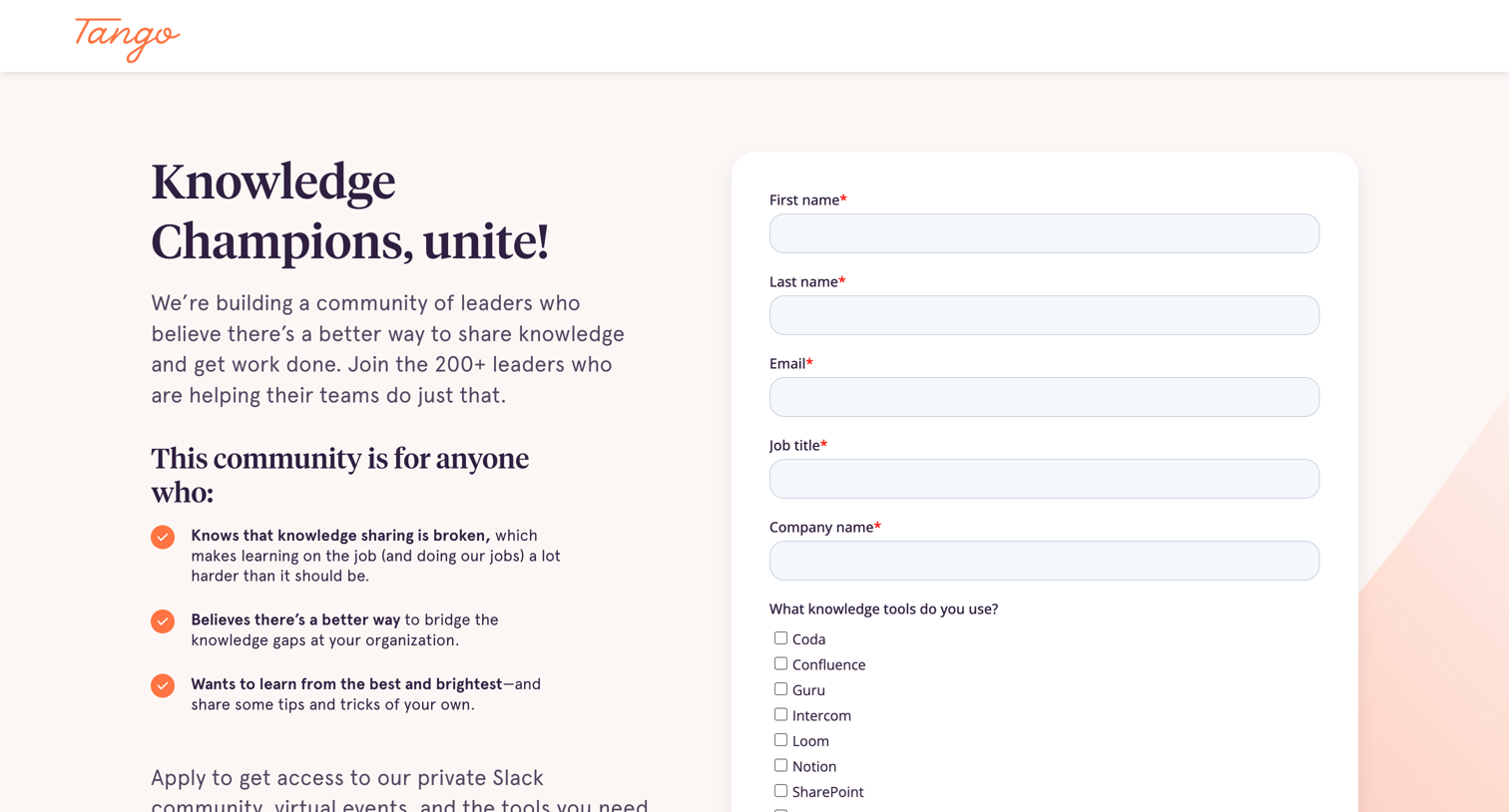Select the Email input field

[1044, 397]
